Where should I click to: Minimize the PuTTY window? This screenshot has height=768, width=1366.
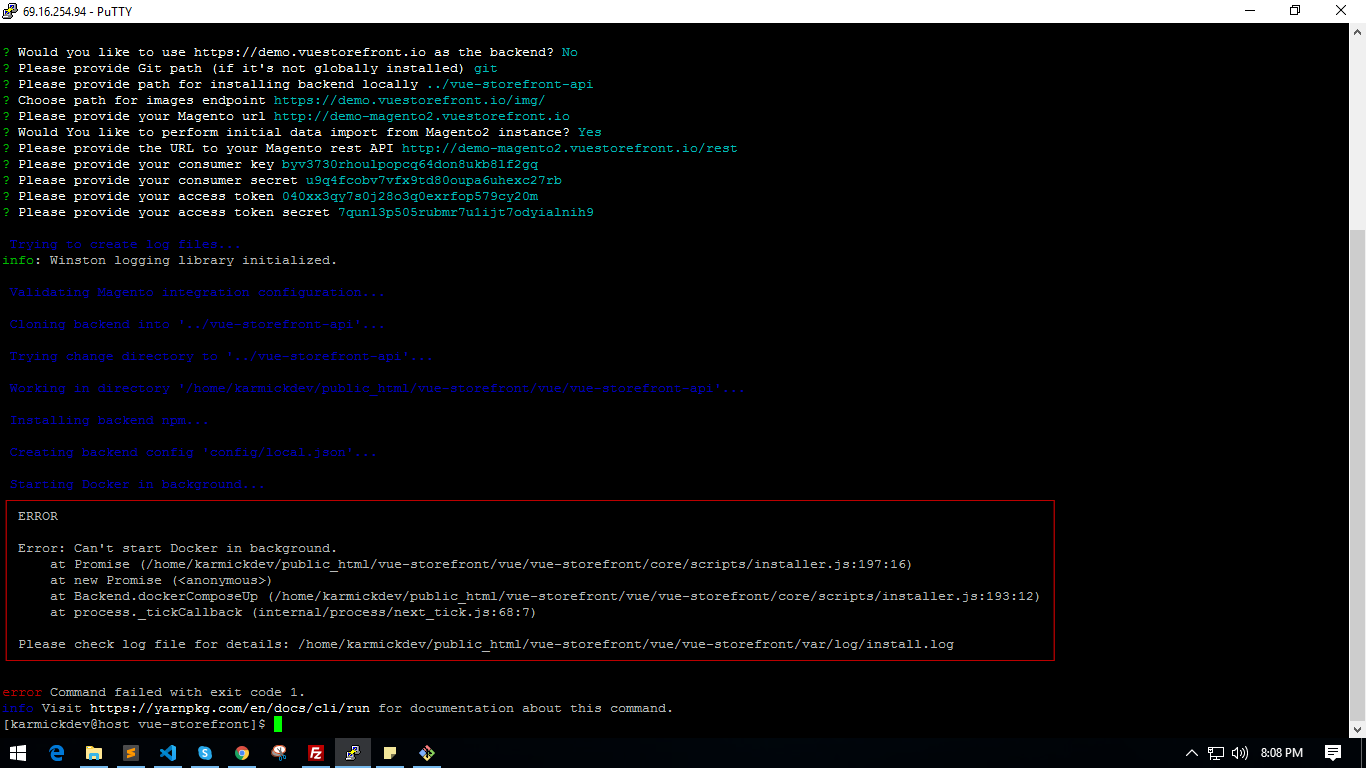[1249, 11]
